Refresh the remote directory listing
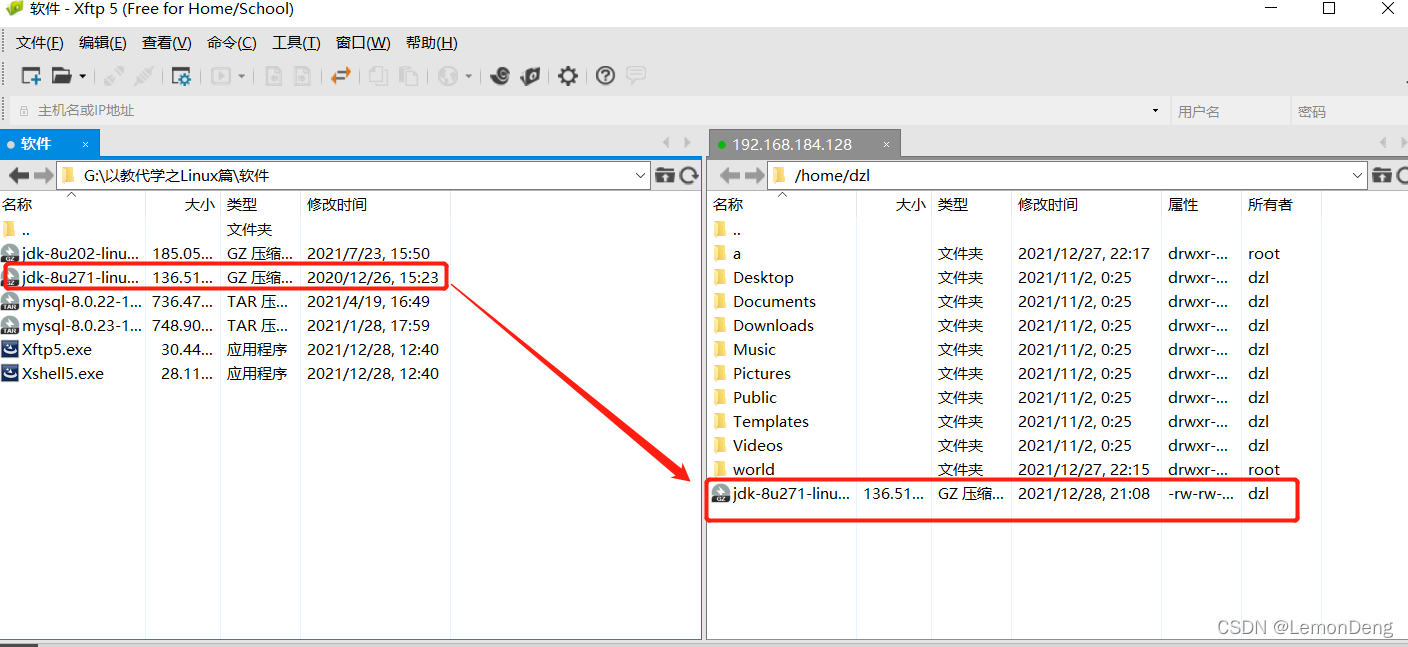Image resolution: width=1408 pixels, height=647 pixels. point(1404,175)
